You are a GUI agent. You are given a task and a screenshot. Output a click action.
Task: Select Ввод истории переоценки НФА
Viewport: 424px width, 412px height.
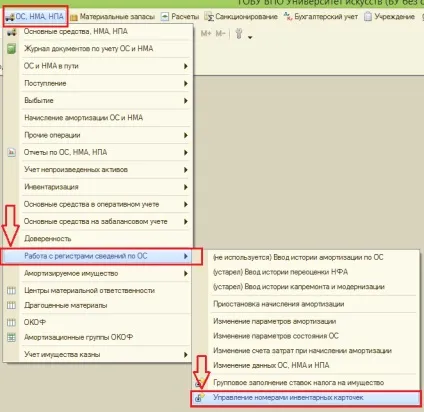[x=280, y=272]
